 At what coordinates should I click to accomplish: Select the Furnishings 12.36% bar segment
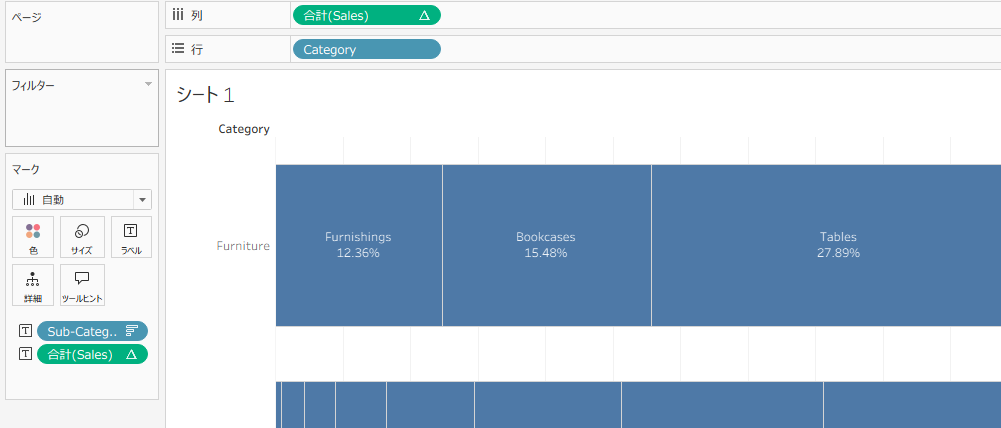point(359,245)
